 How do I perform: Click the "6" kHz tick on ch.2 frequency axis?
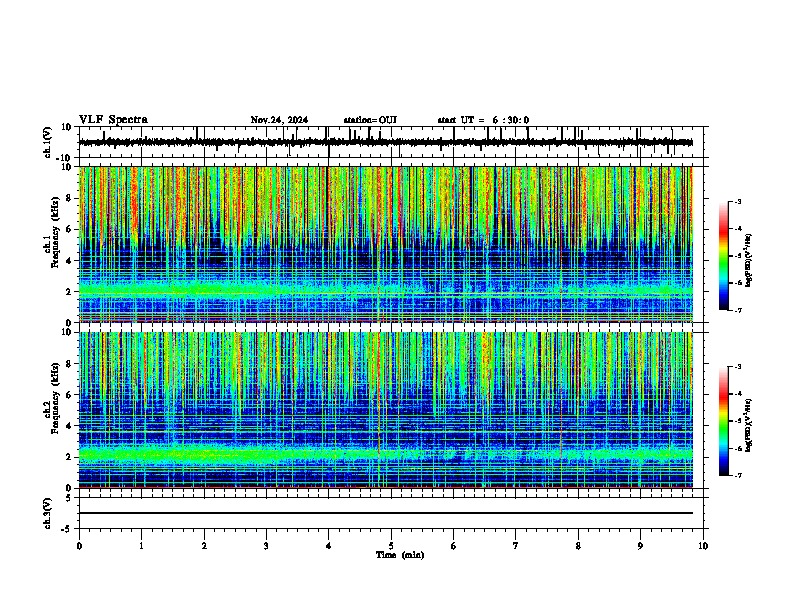click(69, 394)
